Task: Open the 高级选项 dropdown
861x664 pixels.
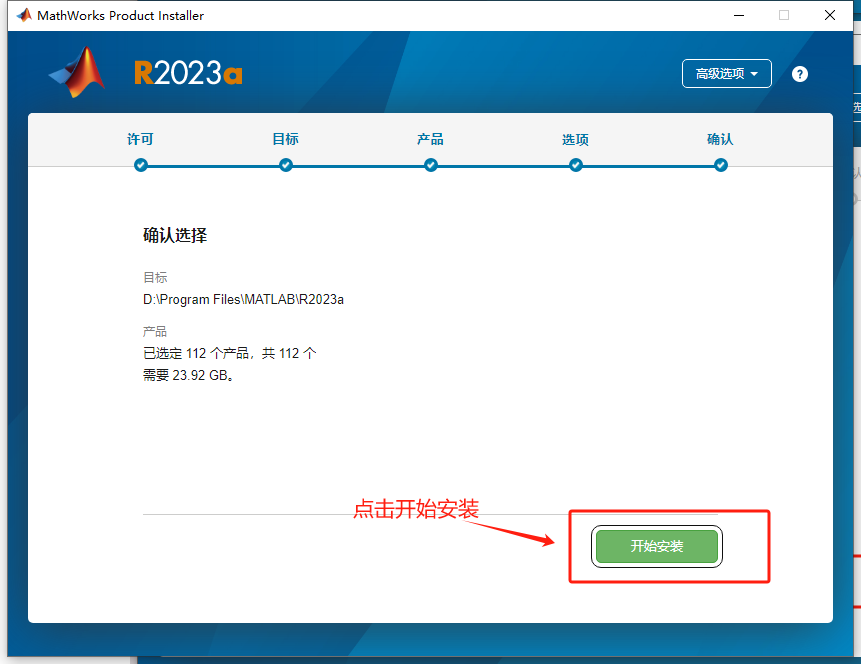Action: [x=726, y=74]
